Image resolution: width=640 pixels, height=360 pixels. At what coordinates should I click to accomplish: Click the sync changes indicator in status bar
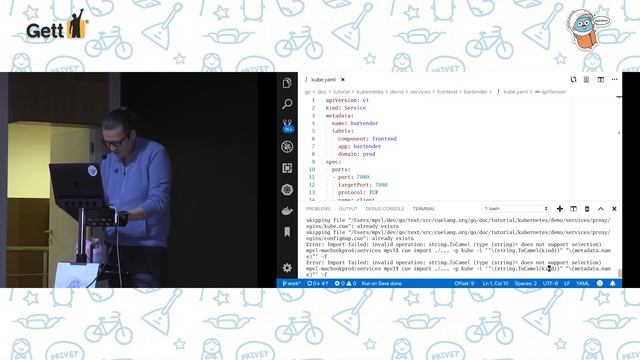[318, 283]
